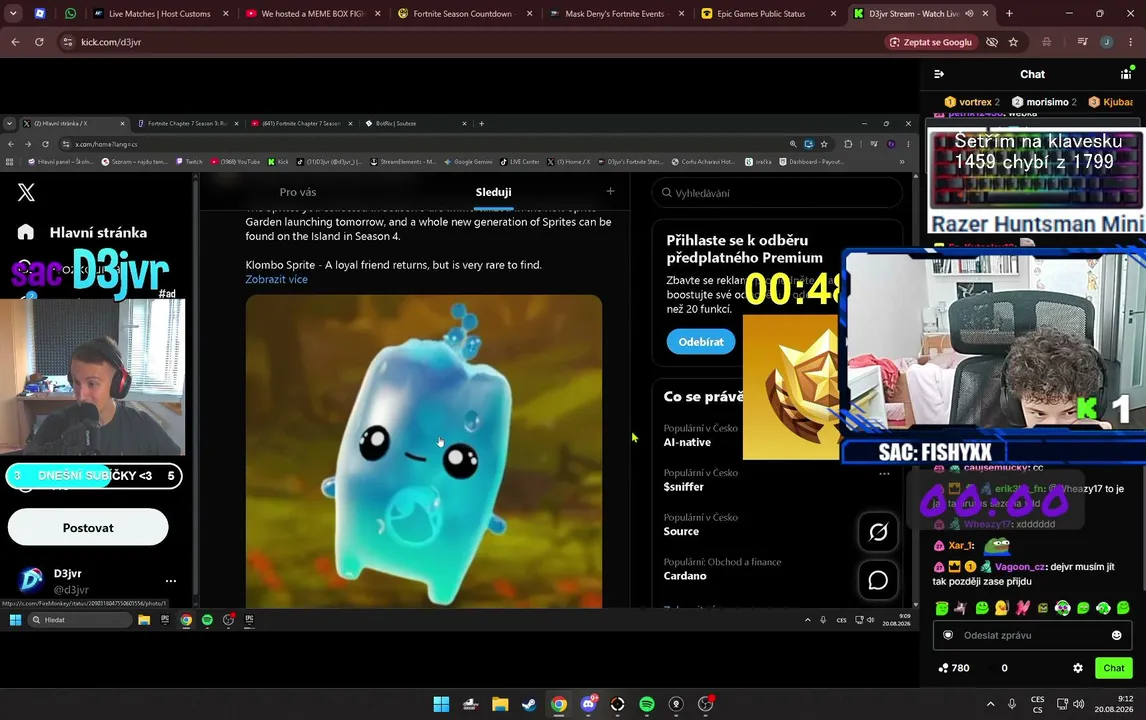Go back in outer Chrome browser
The width and height of the screenshot is (1146, 720).
(15, 42)
